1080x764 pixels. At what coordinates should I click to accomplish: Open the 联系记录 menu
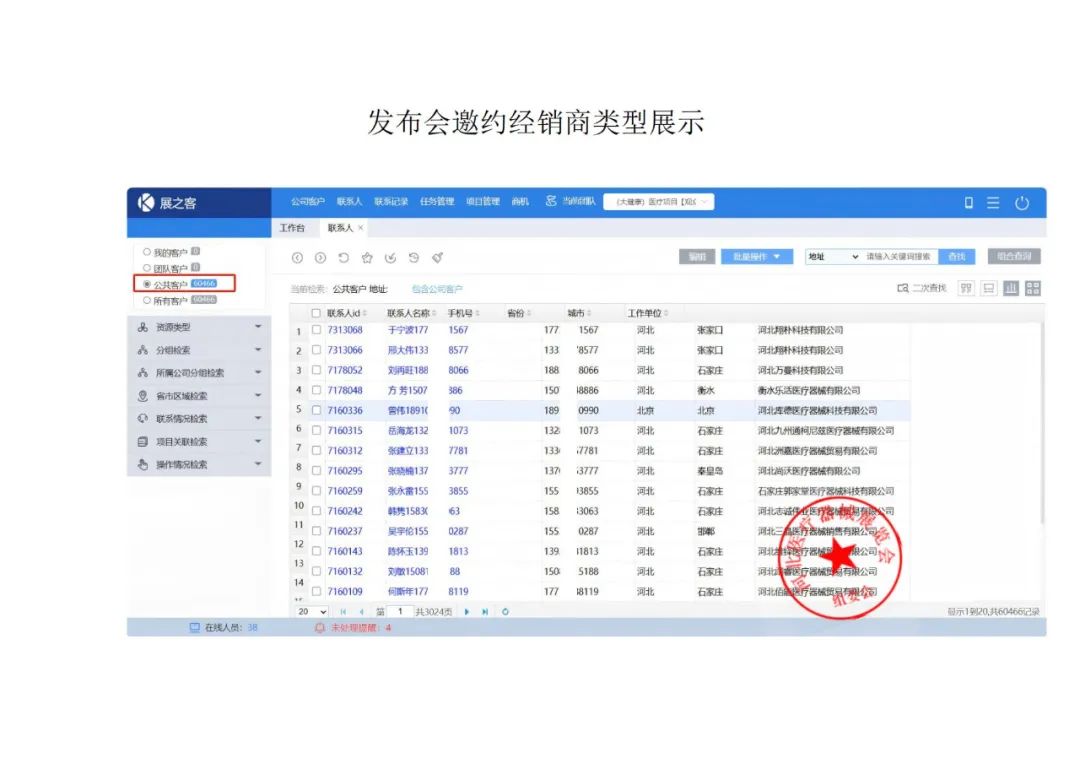[391, 202]
